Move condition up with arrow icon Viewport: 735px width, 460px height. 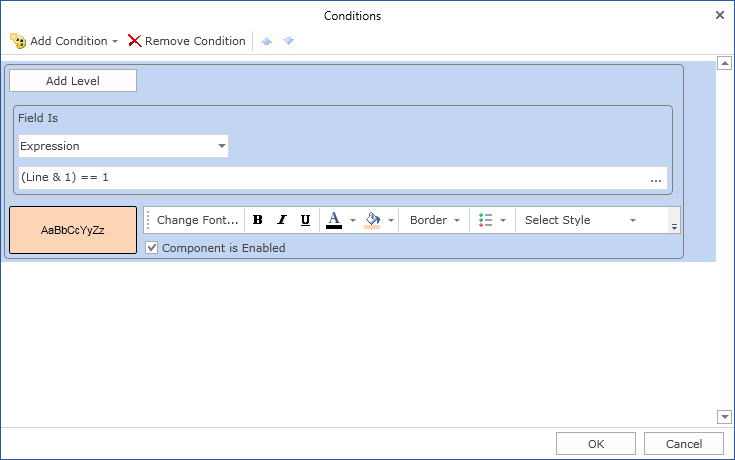coord(267,41)
